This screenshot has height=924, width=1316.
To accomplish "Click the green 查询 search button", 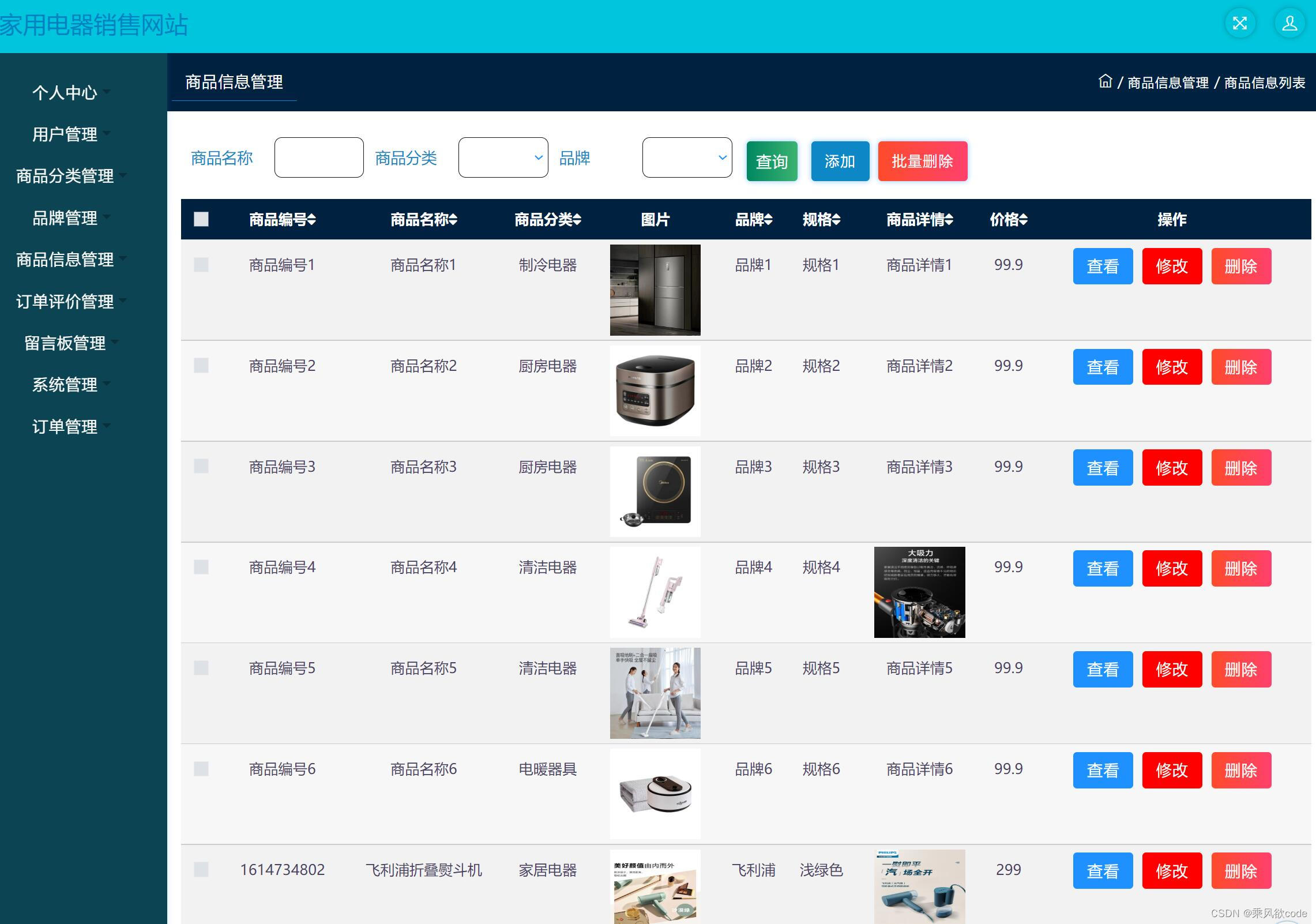I will coord(772,161).
